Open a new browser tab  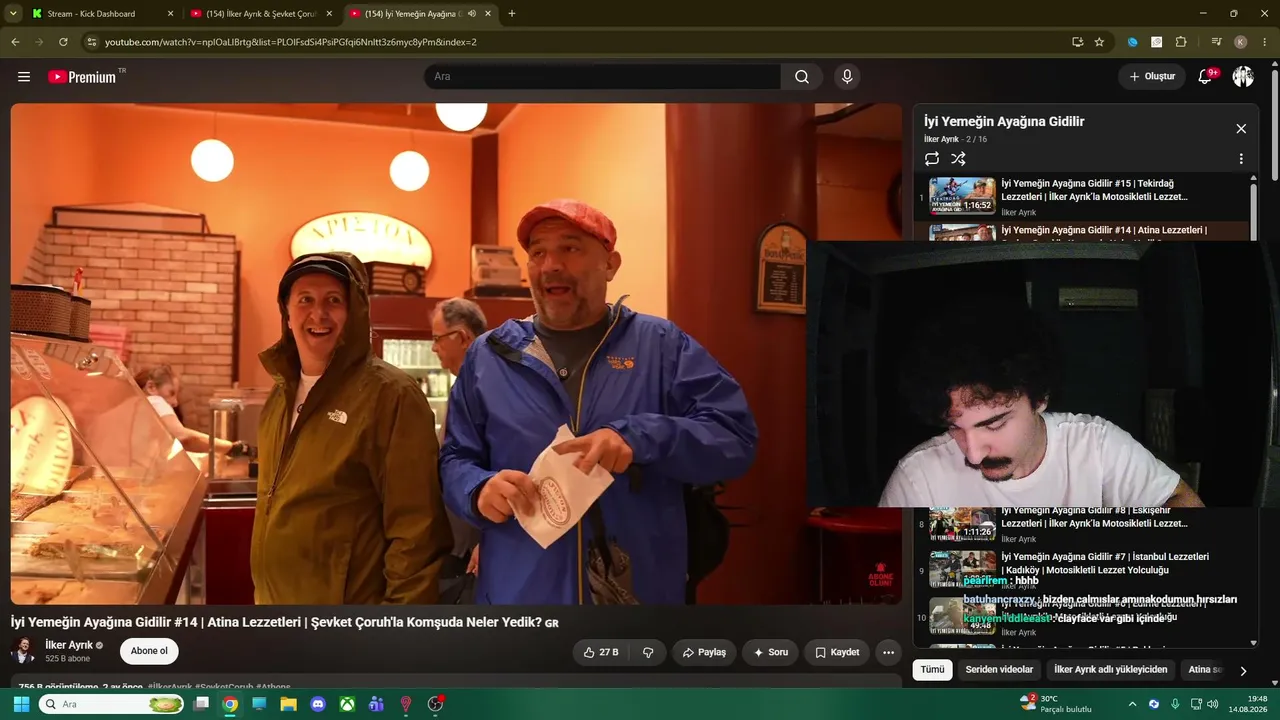pos(512,14)
